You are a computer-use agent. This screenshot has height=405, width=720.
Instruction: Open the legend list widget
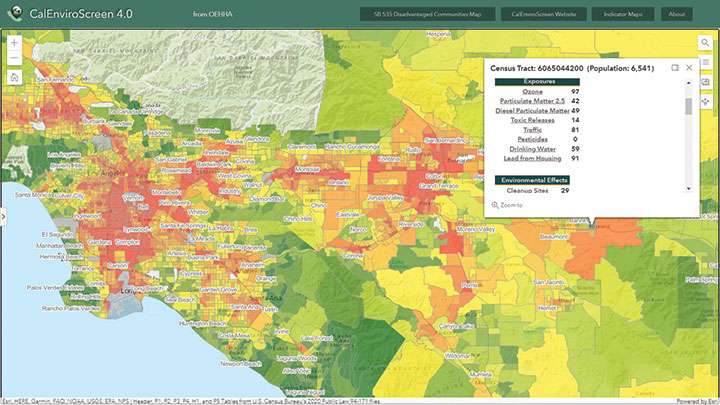pyautogui.click(x=705, y=63)
